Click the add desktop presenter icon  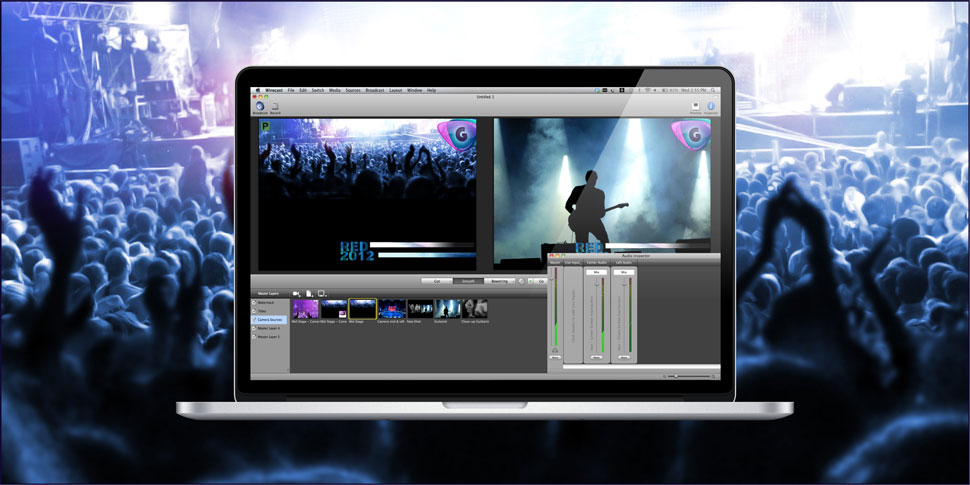point(322,293)
